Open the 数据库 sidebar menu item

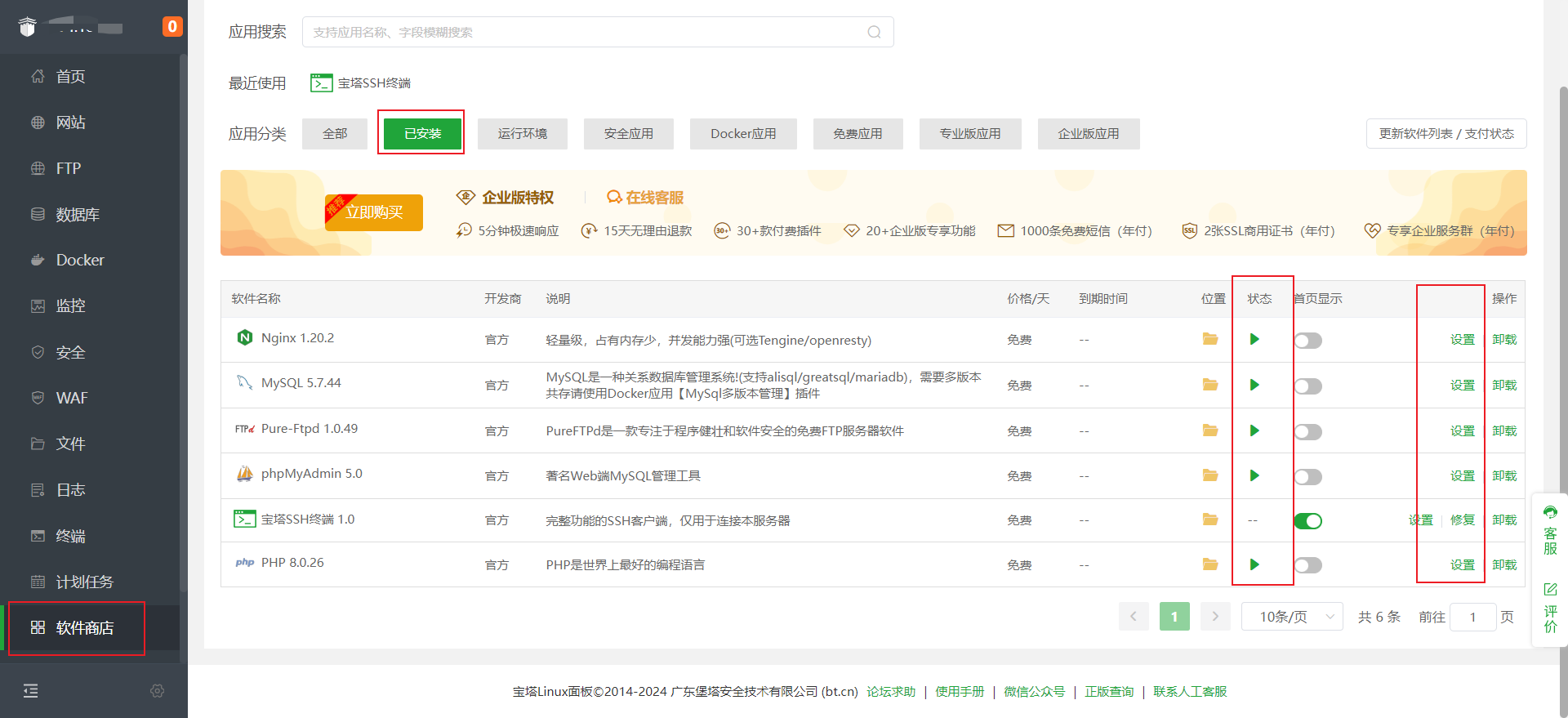pos(78,215)
